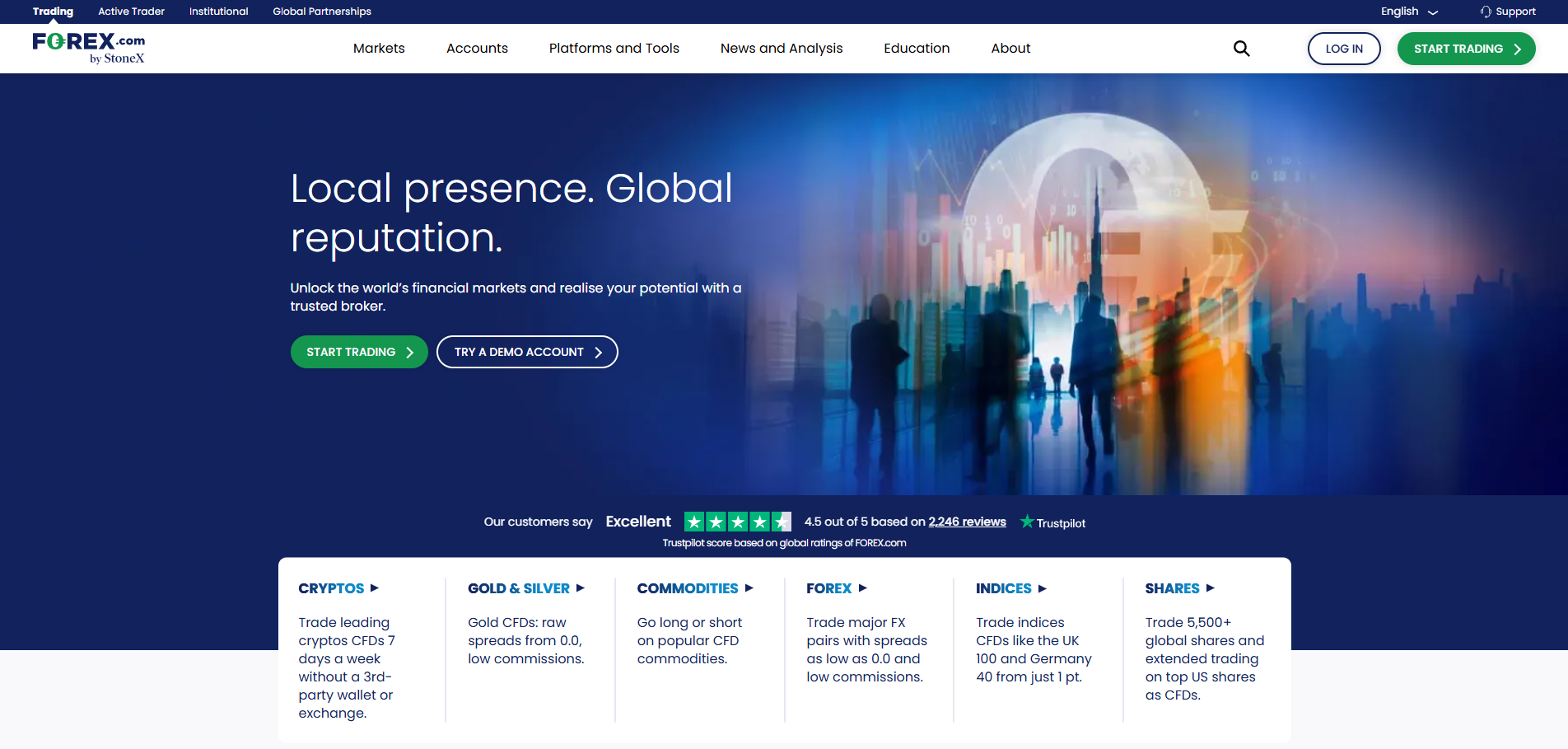Screen dimensions: 1568x749
Task: Click the arrow beside CRYPTOS heading
Action: point(375,588)
